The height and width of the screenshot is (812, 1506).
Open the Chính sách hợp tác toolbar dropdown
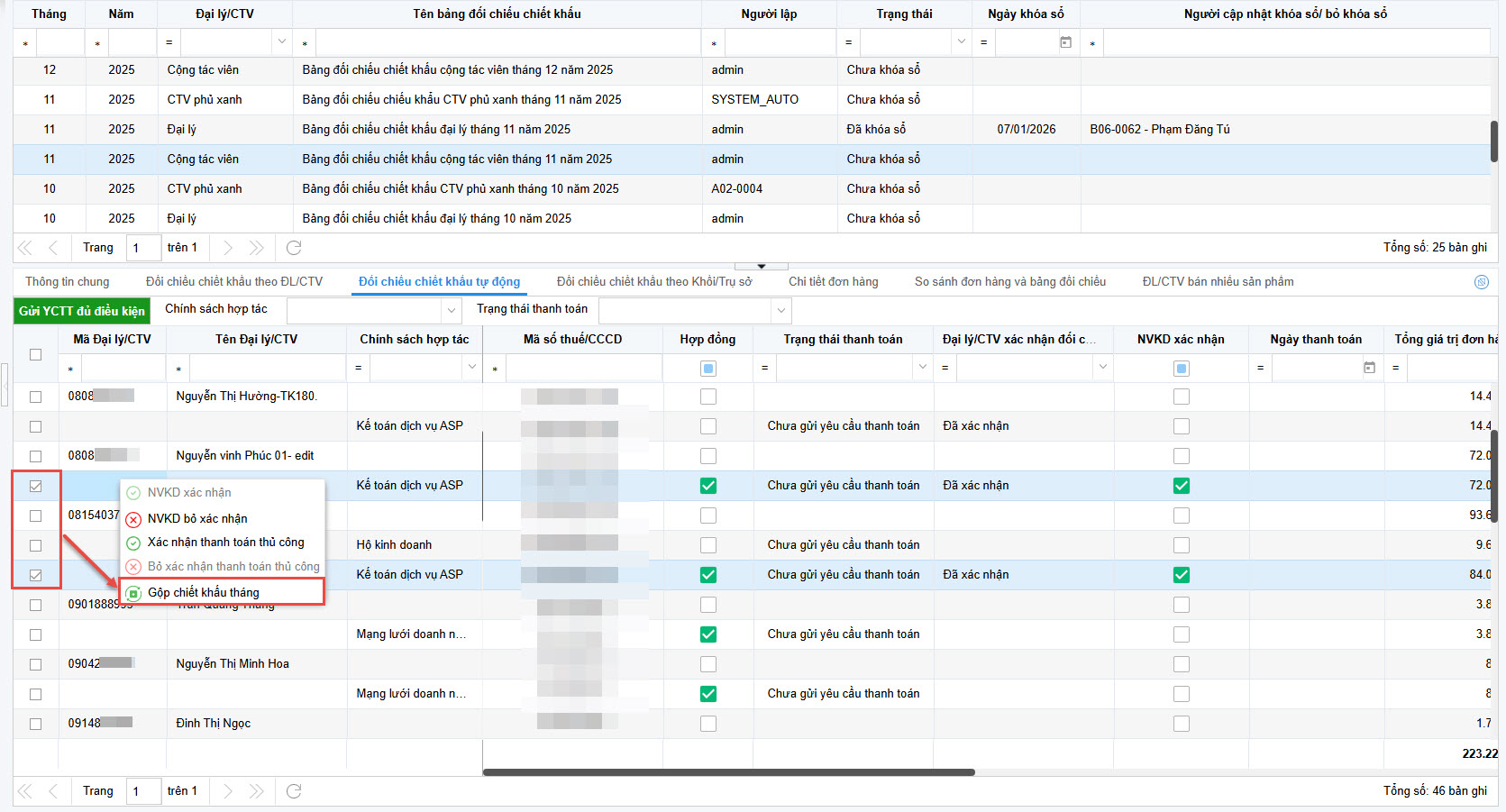point(452,310)
